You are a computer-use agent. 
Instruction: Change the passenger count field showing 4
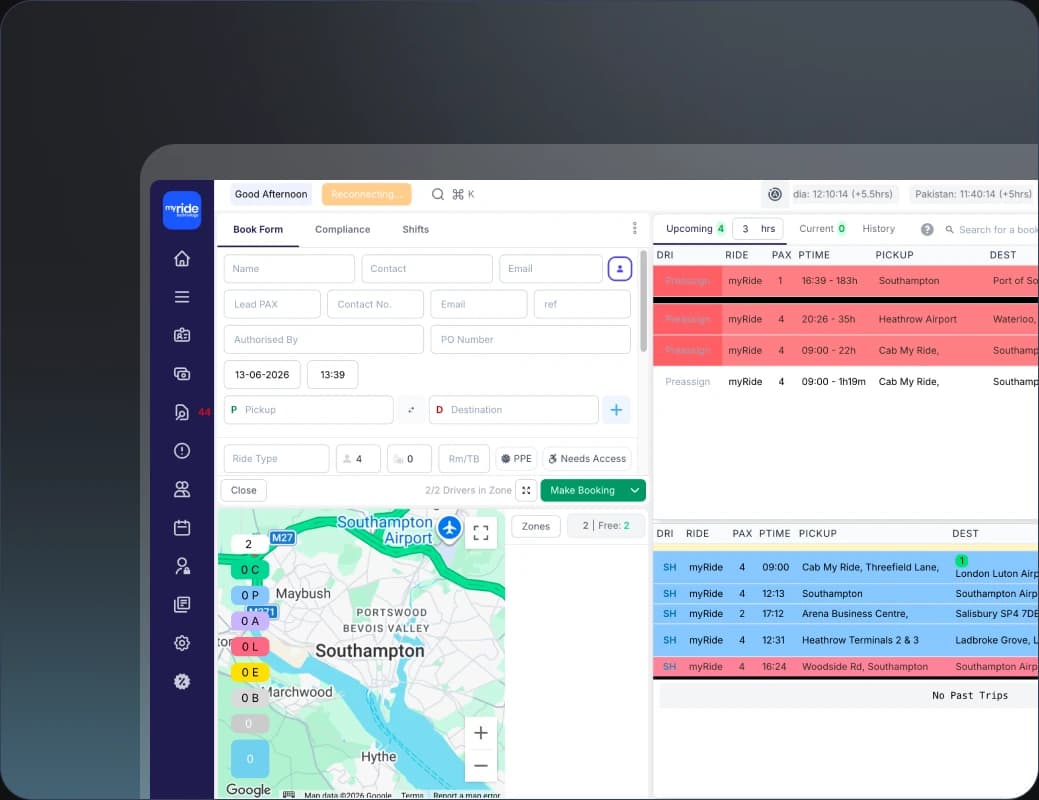pos(358,459)
